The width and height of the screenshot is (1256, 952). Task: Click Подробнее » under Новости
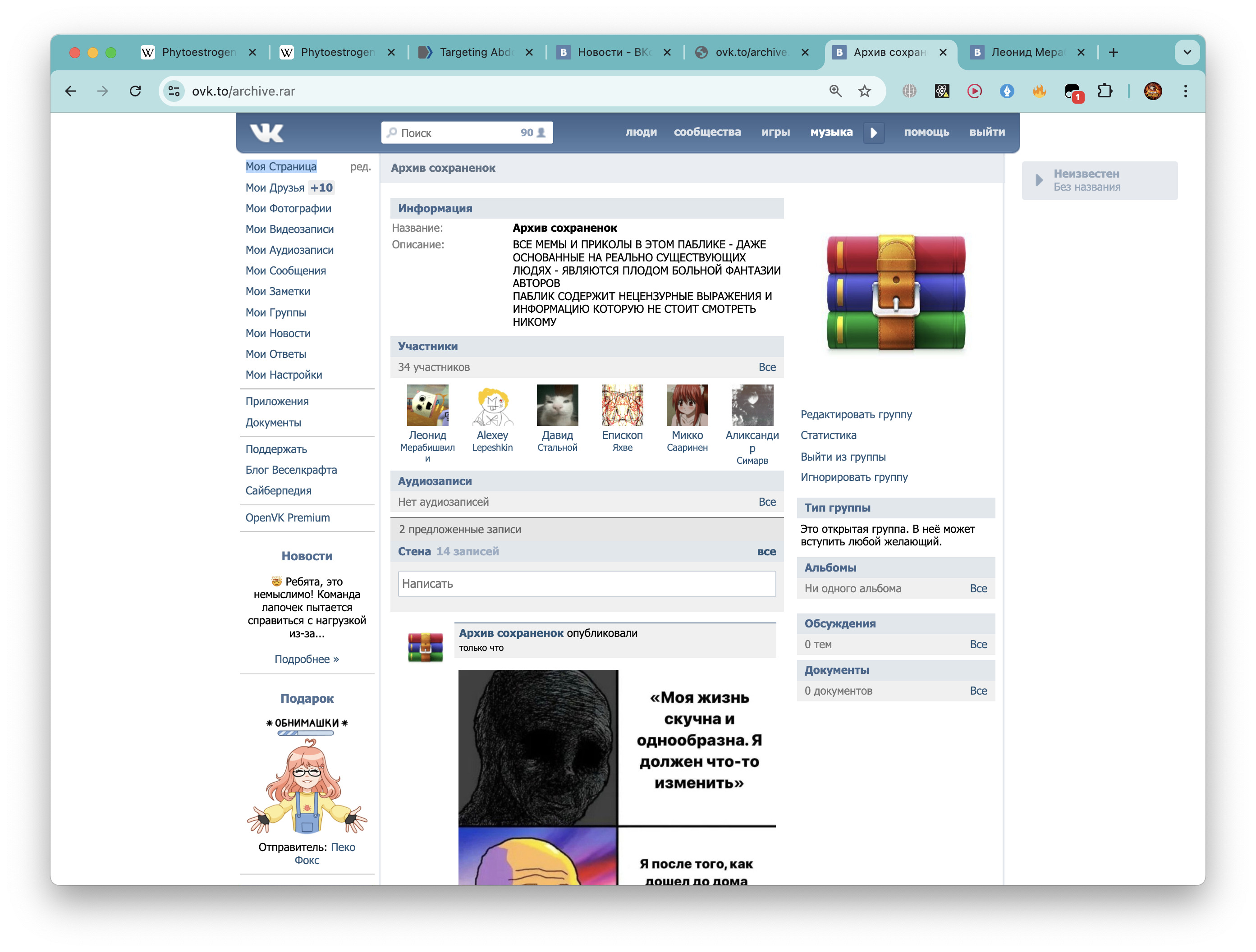tap(307, 659)
